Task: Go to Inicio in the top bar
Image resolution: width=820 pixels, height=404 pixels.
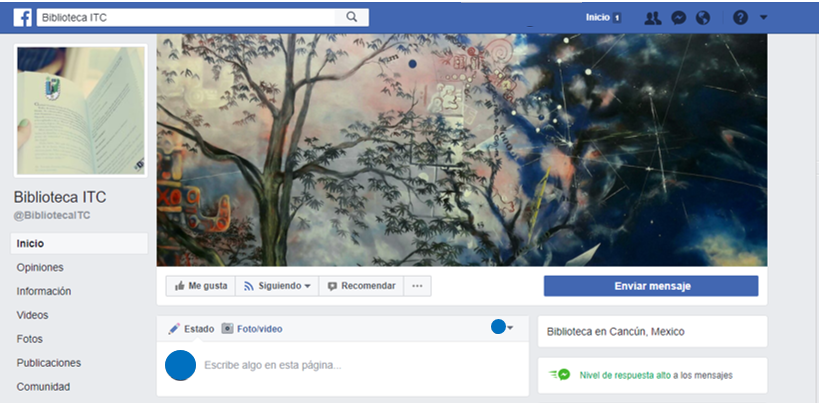Action: click(x=598, y=18)
